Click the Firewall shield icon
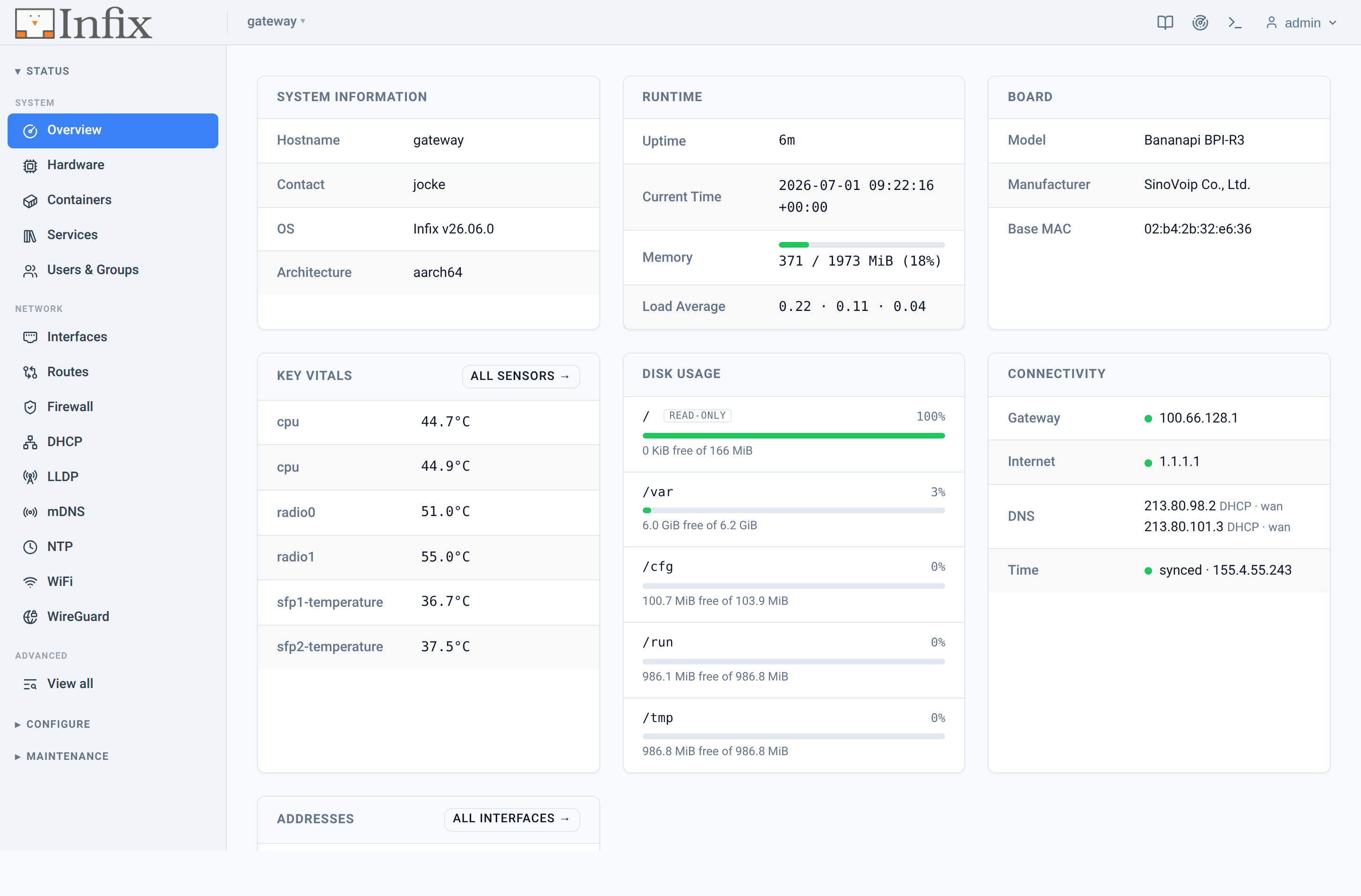1361x896 pixels. click(30, 407)
